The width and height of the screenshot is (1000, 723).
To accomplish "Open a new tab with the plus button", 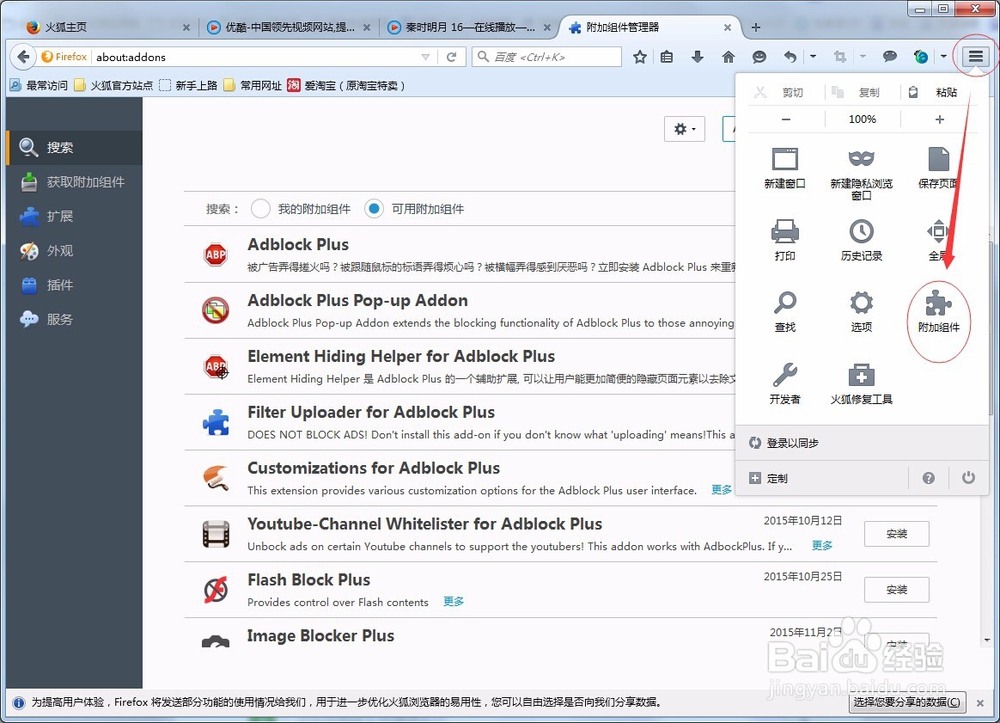I will pos(756,27).
